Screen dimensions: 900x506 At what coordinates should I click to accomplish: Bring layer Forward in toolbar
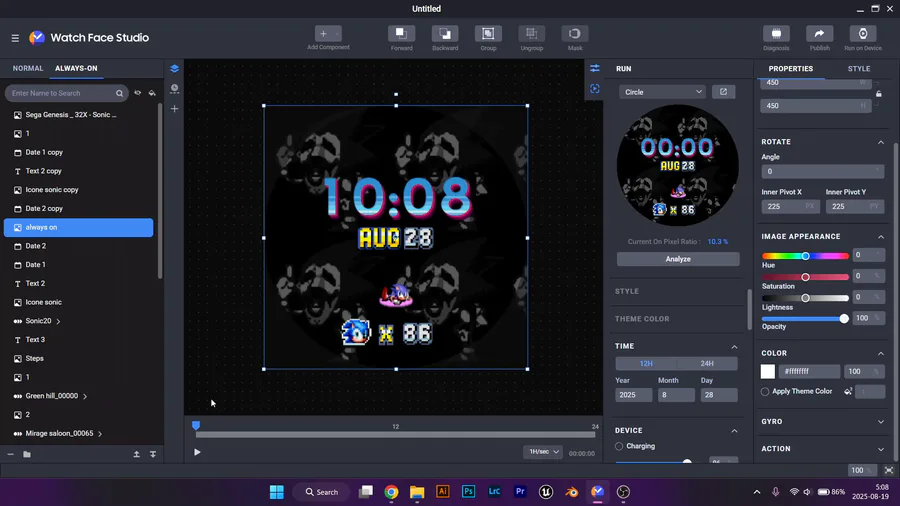[x=401, y=34]
